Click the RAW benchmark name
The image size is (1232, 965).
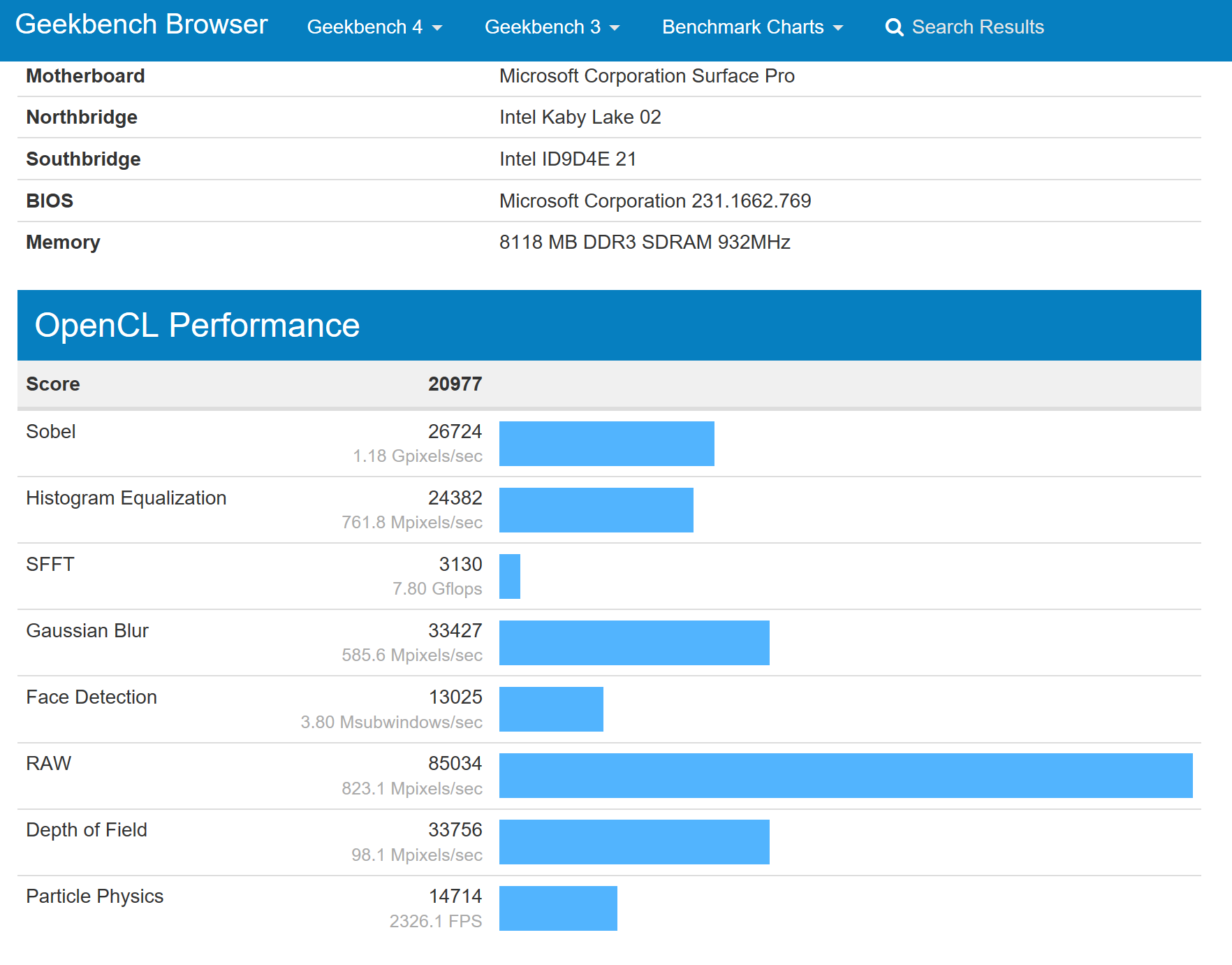(49, 763)
